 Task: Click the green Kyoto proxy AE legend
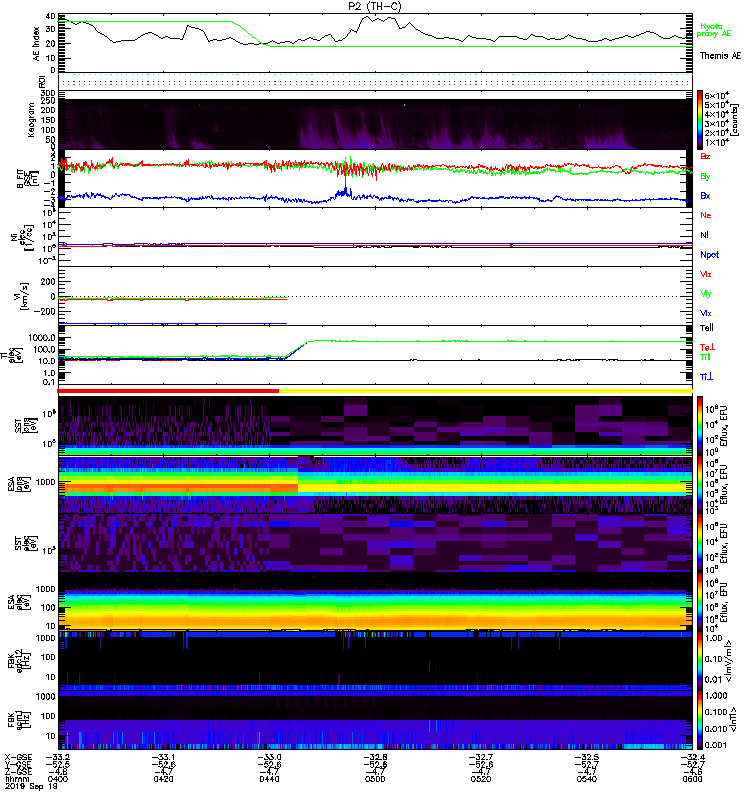(713, 30)
